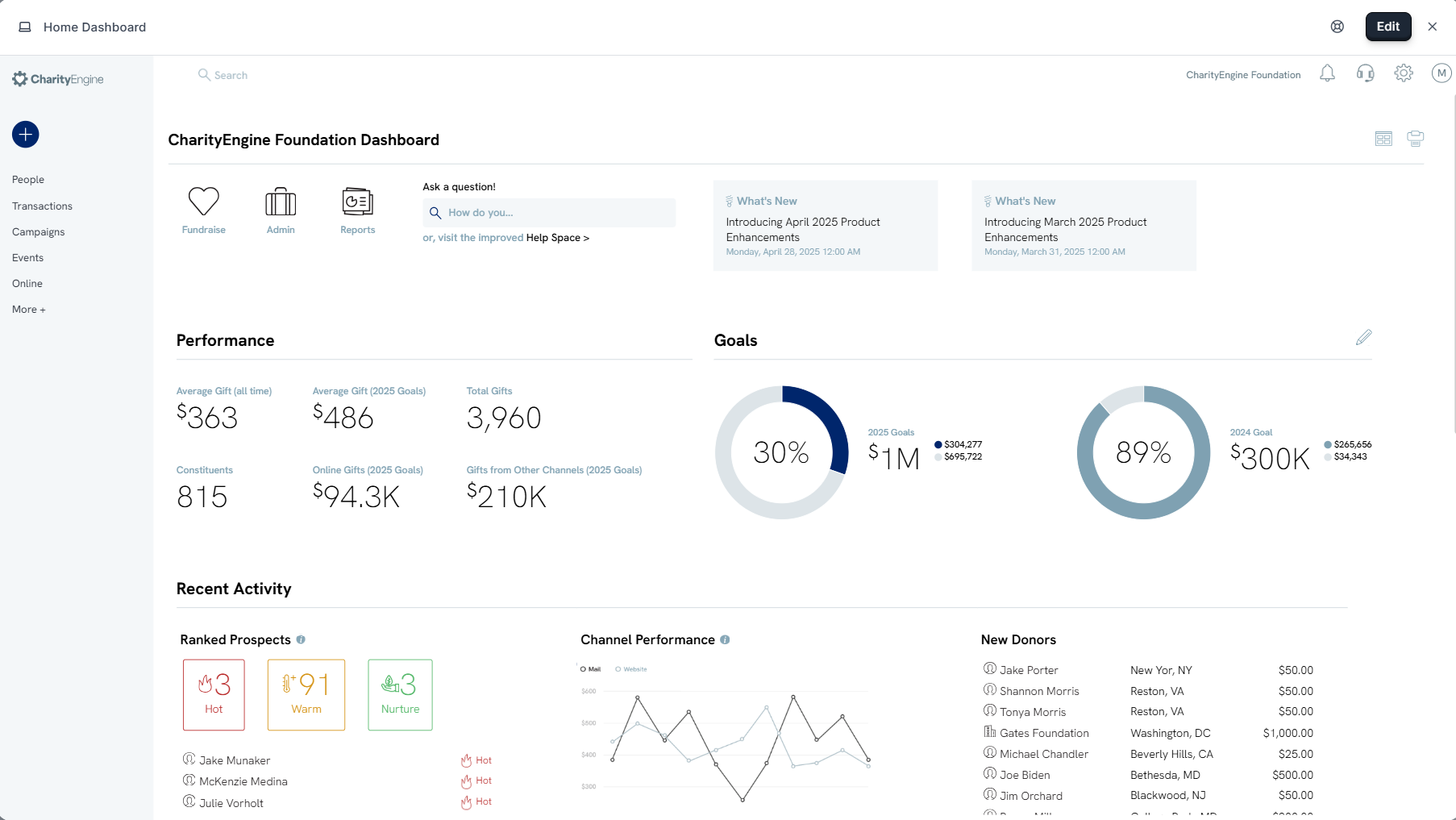Click the Hot flame icon for Jake Munaker
Screen dimensions: 1456x820
[466, 760]
